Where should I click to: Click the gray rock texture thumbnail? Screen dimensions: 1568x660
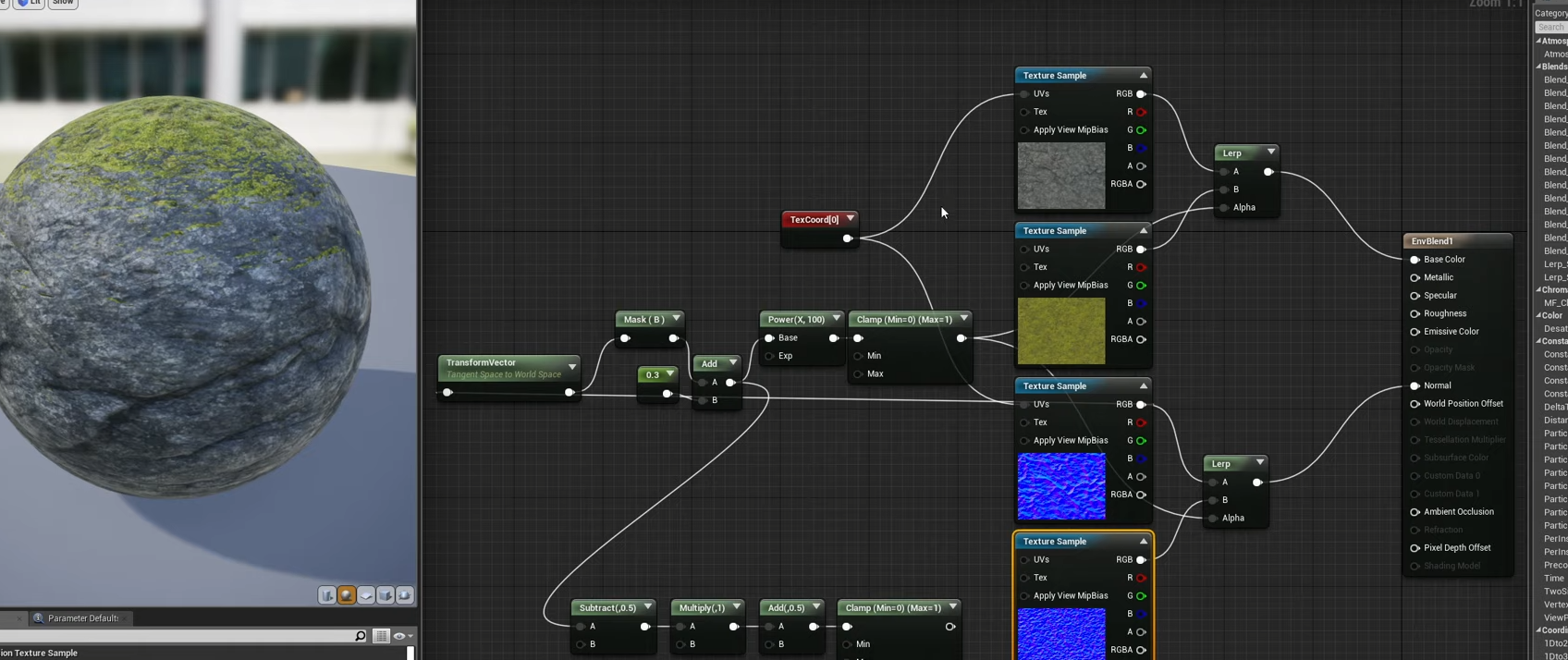[x=1061, y=176]
